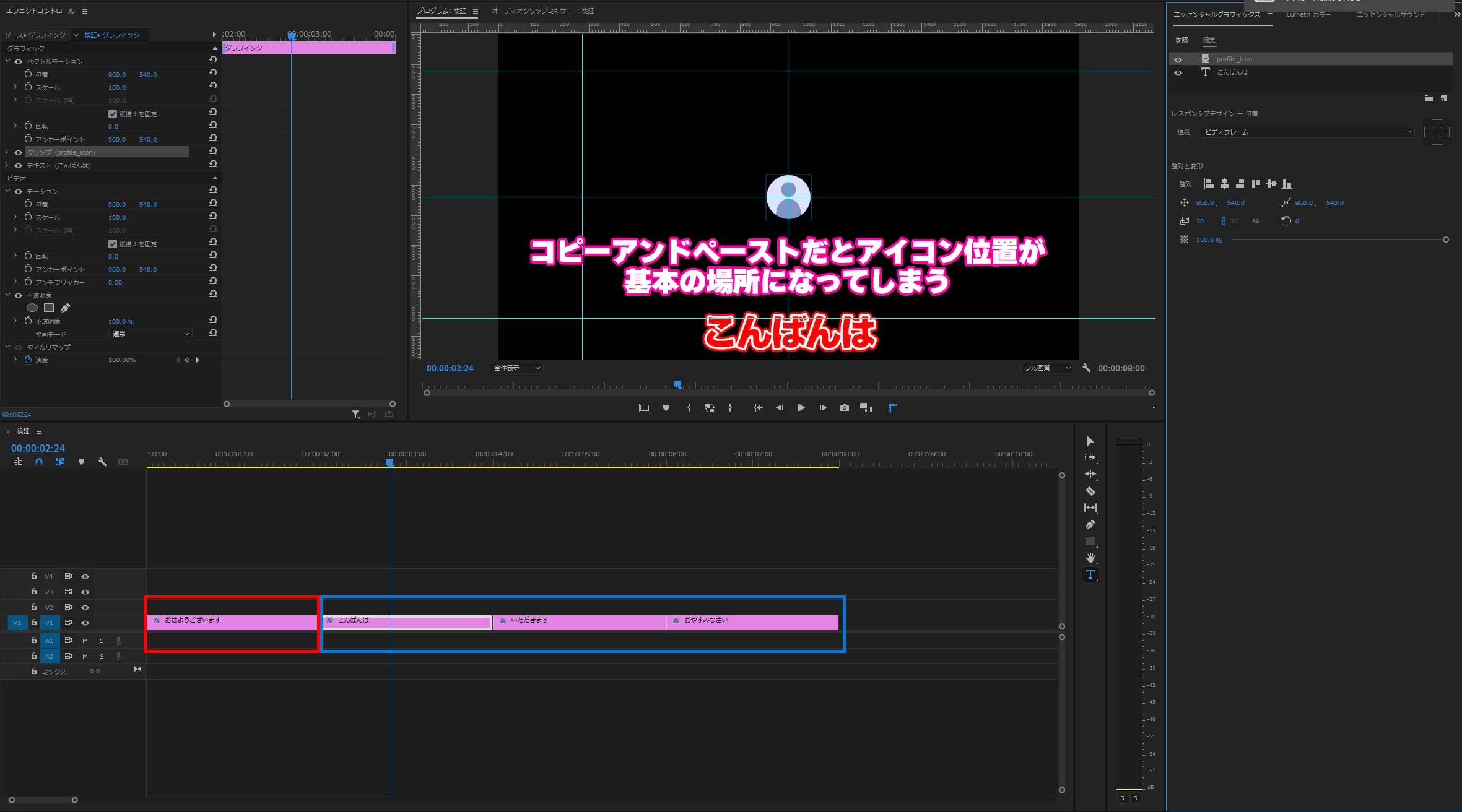Uncheck the aspect ratio lock under Vector Motion
The width and height of the screenshot is (1462, 812).
click(x=113, y=114)
